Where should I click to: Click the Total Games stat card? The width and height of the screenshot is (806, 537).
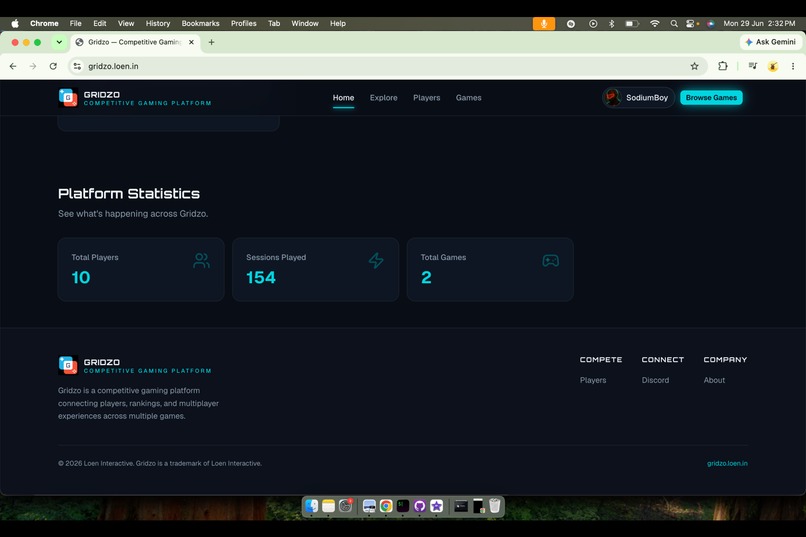pos(490,269)
